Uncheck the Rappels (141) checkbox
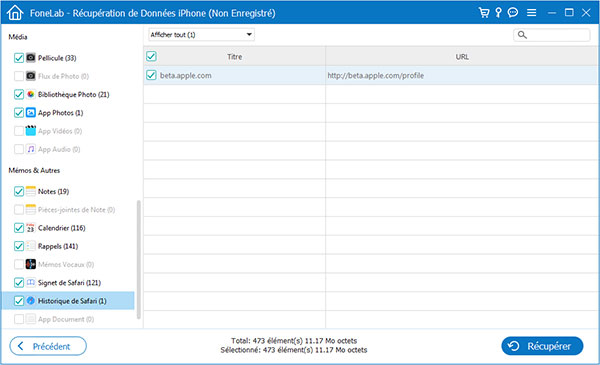Viewport: 600px width, 365px height. click(x=19, y=246)
